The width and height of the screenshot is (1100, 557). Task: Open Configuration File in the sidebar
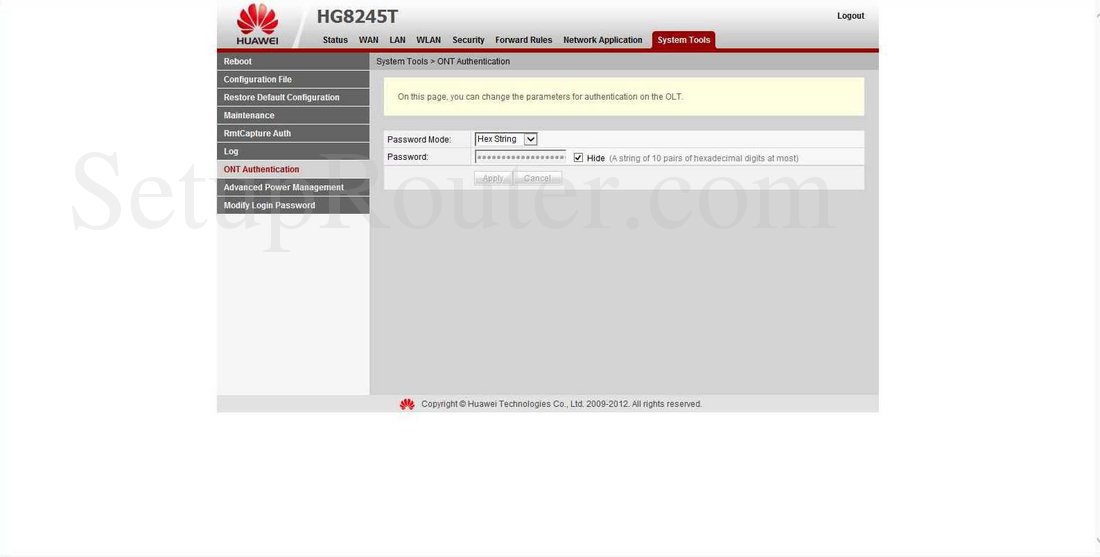(x=293, y=80)
